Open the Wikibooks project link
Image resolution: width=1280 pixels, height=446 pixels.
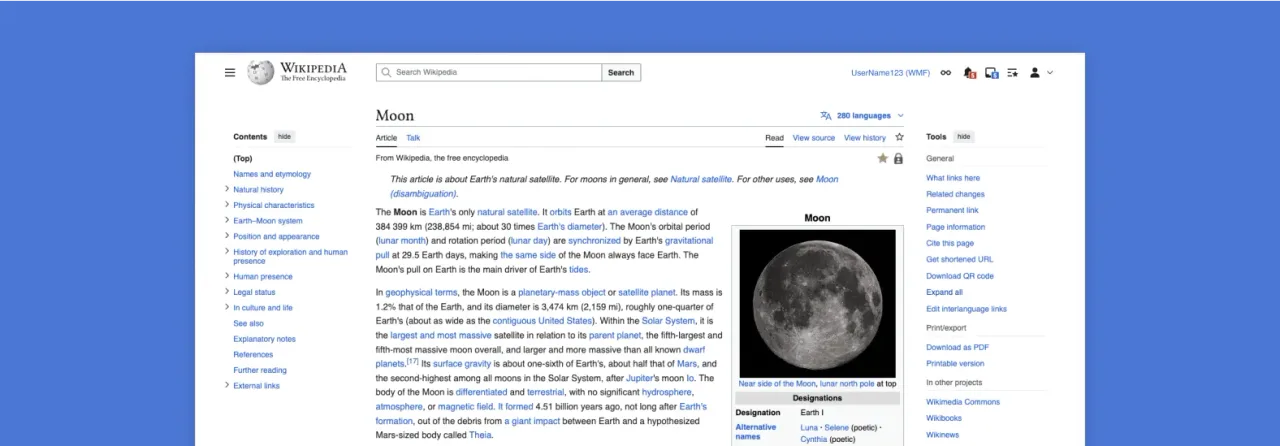pos(946,418)
